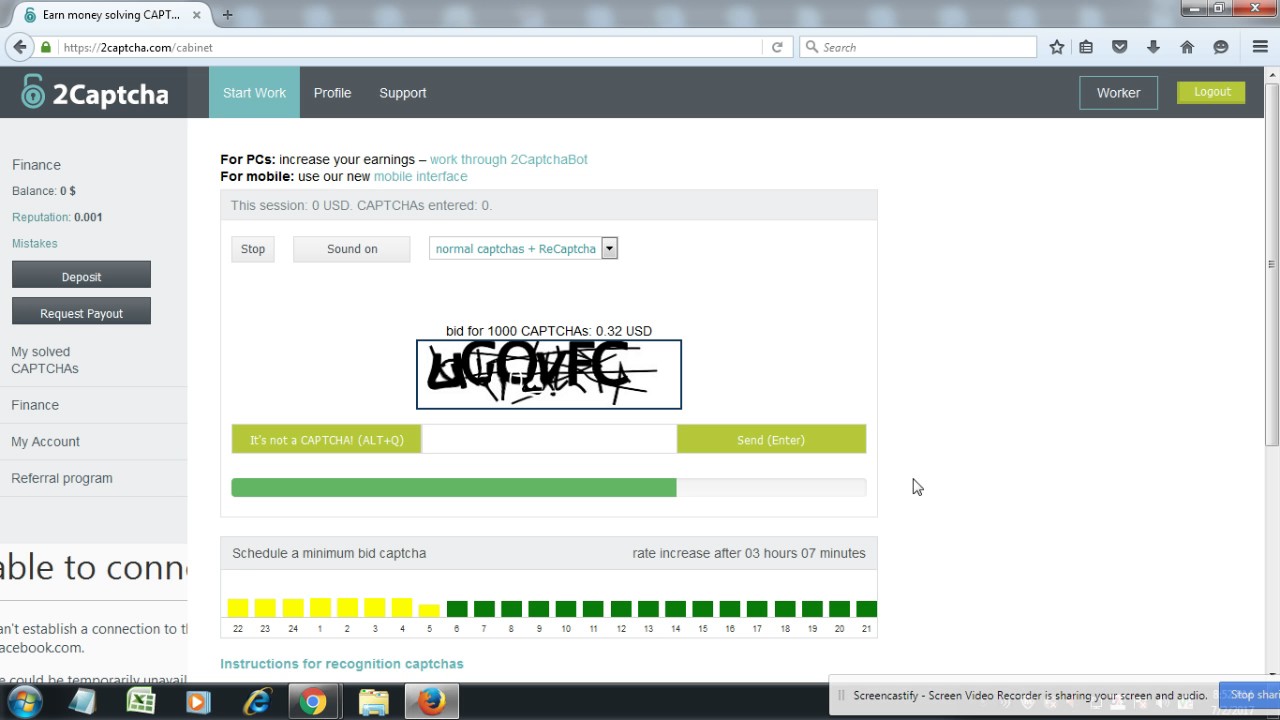The width and height of the screenshot is (1280, 720).
Task: Go to the Firefox home icon
Action: tap(1187, 47)
